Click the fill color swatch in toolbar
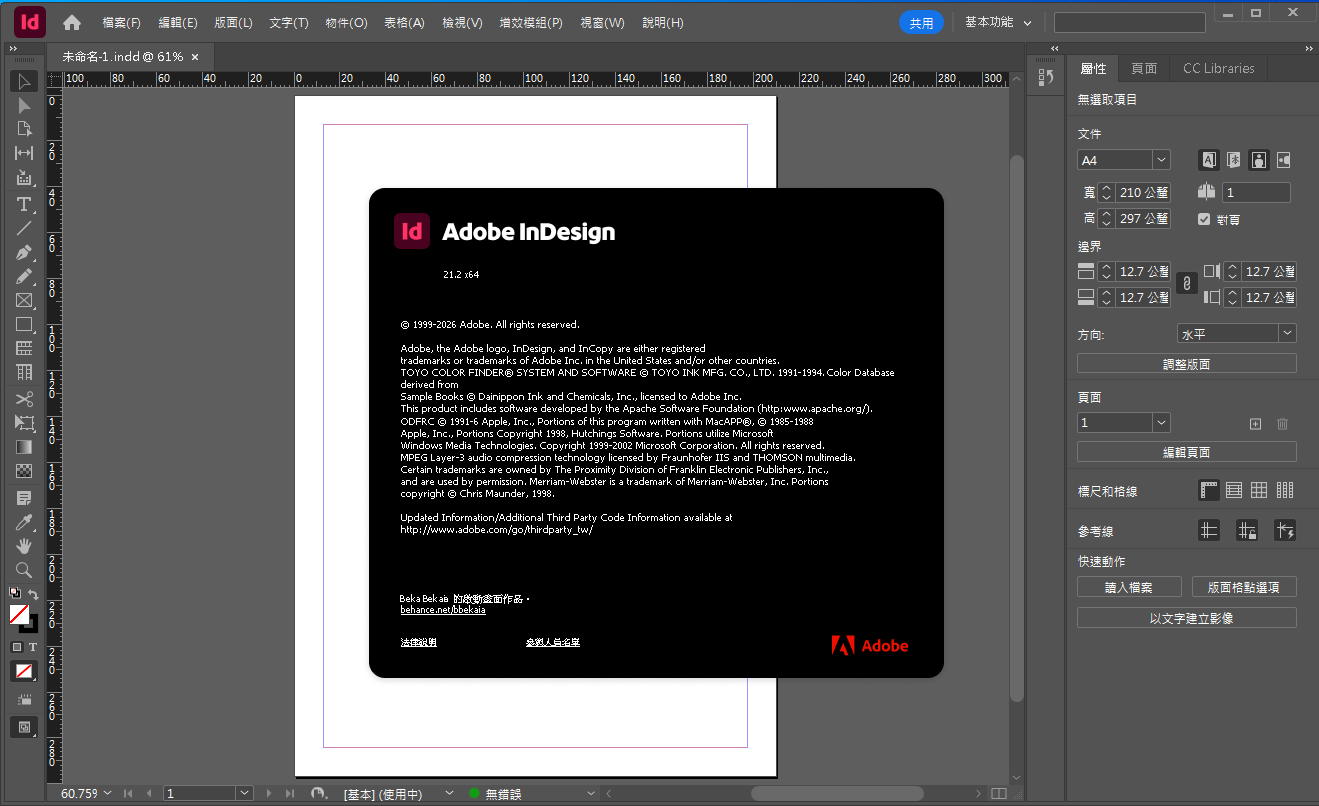 point(19,614)
